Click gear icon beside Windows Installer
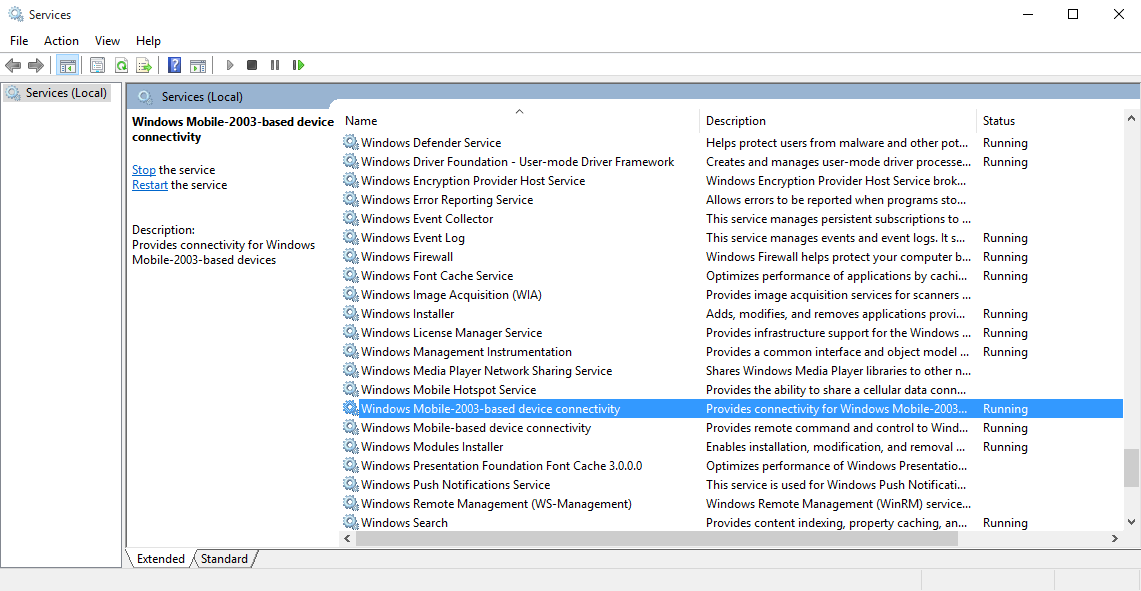The height and width of the screenshot is (591, 1141). click(x=351, y=314)
